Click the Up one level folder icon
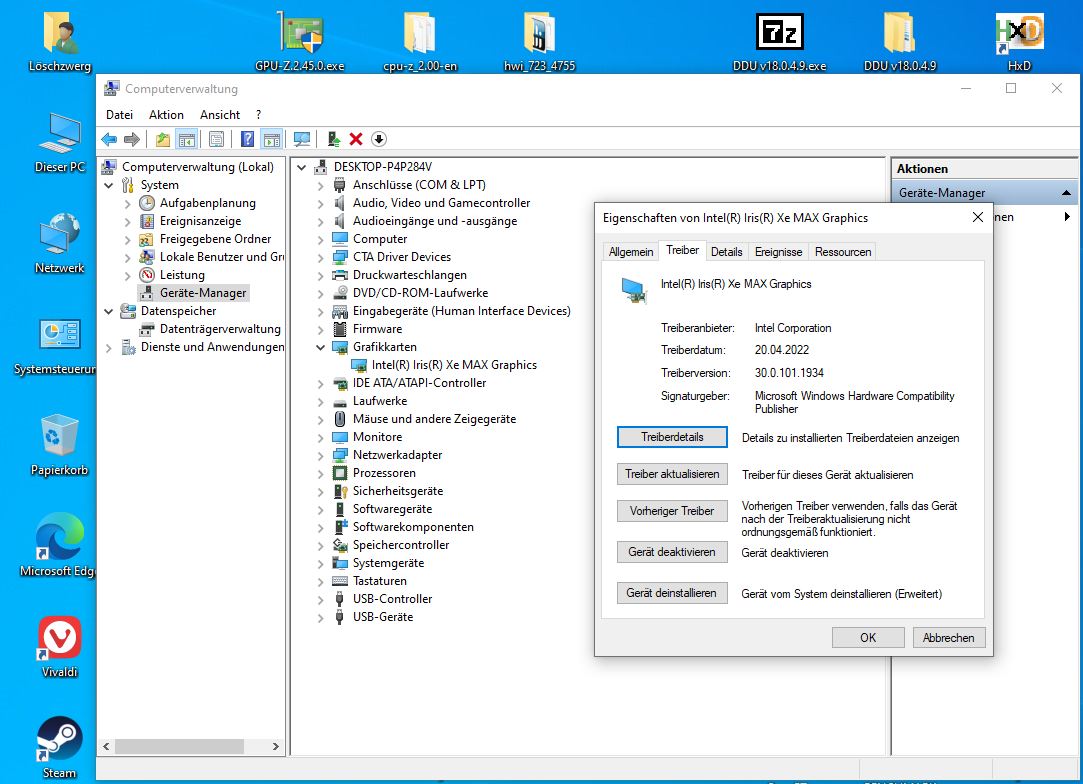 click(163, 140)
